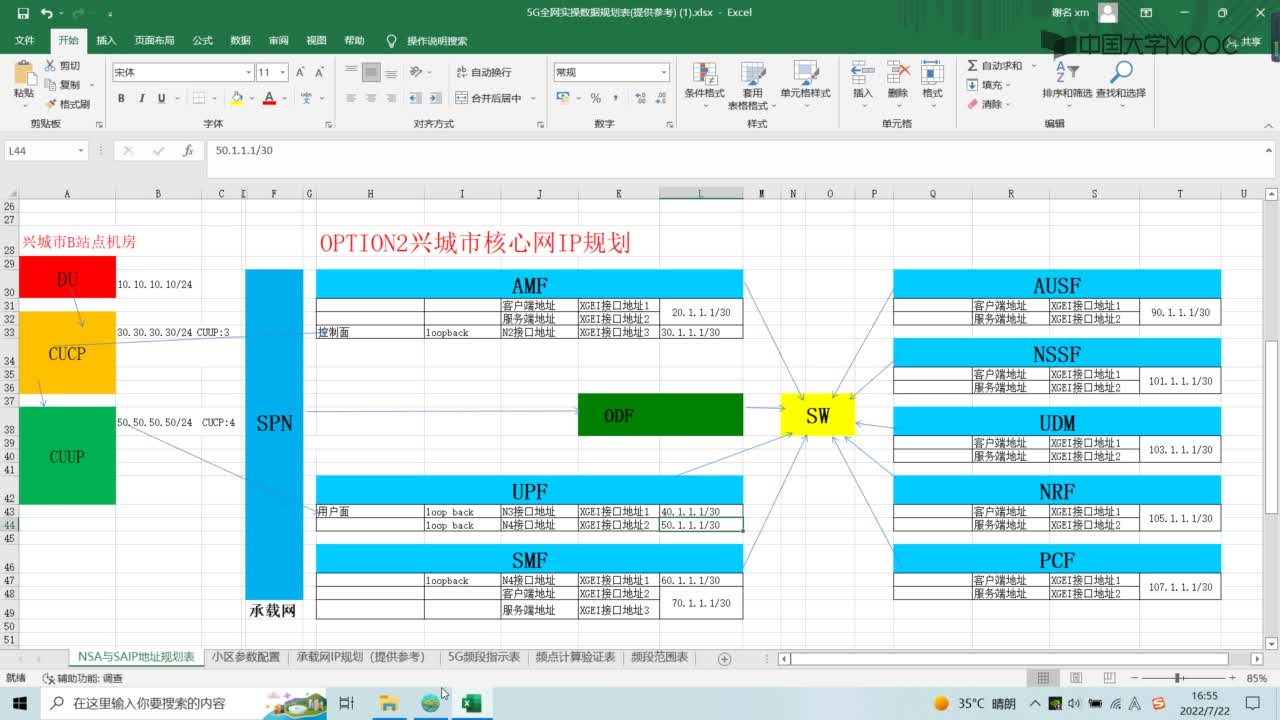Click the accounting number format icon

(x=562, y=98)
